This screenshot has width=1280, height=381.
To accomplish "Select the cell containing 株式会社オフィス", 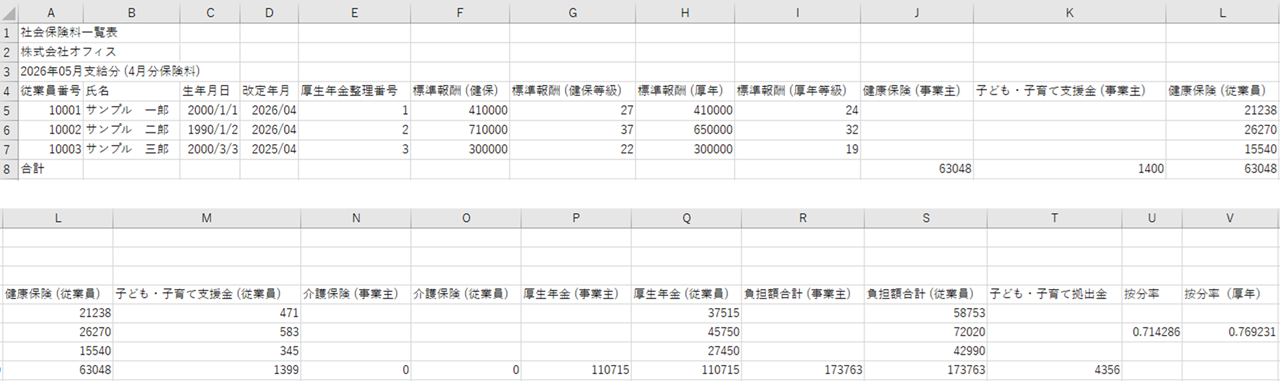I will coord(51,51).
